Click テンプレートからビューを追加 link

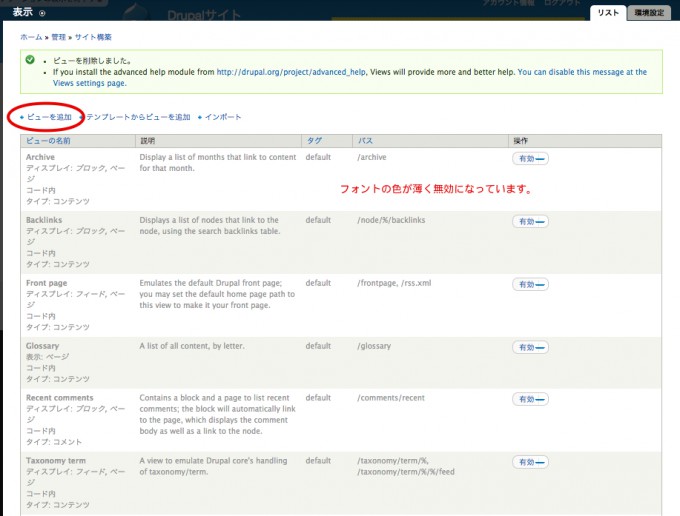(138, 117)
